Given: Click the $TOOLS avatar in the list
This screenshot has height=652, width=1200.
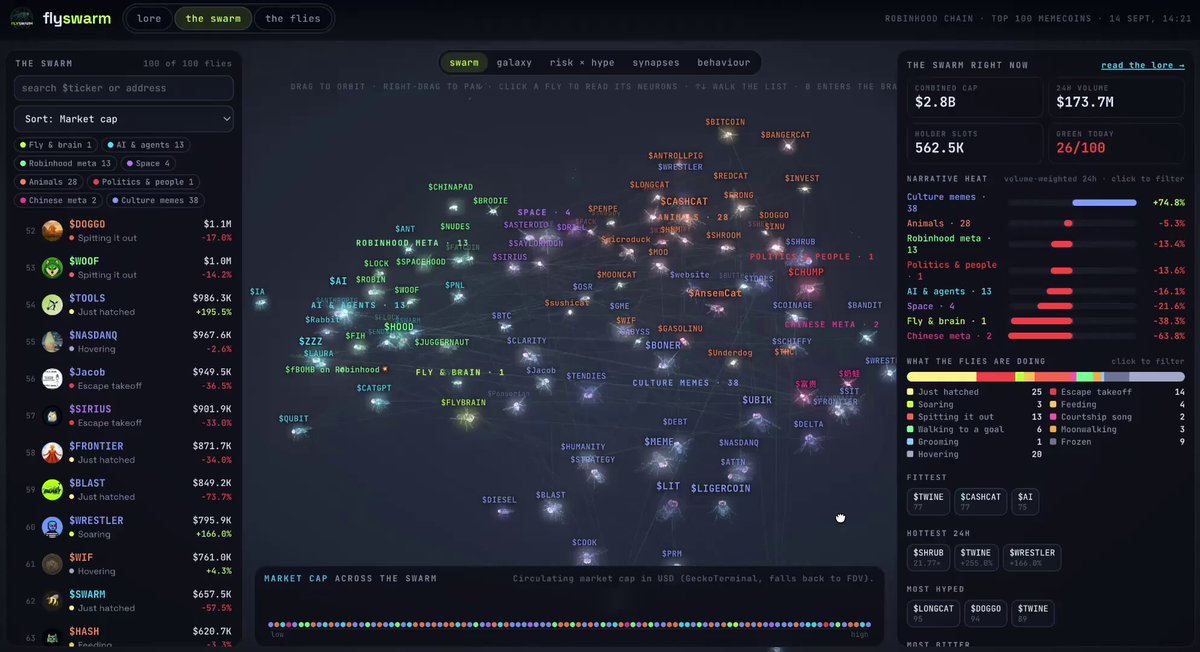Looking at the screenshot, I should (x=52, y=305).
